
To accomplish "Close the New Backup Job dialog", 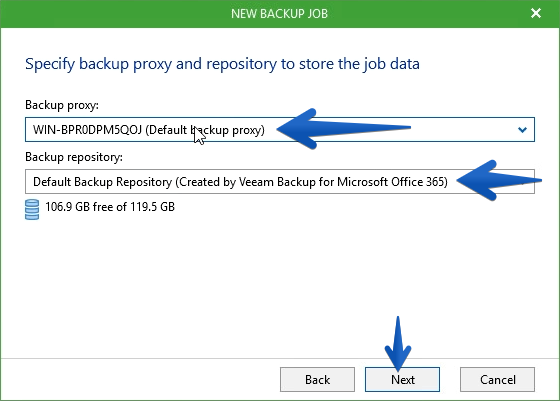I will click(x=536, y=14).
